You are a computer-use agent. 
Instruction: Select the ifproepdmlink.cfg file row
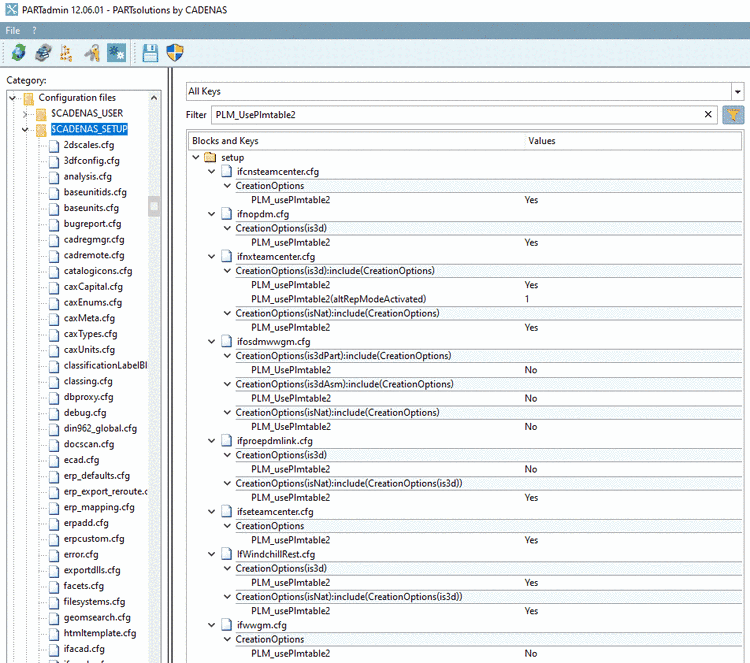point(275,441)
